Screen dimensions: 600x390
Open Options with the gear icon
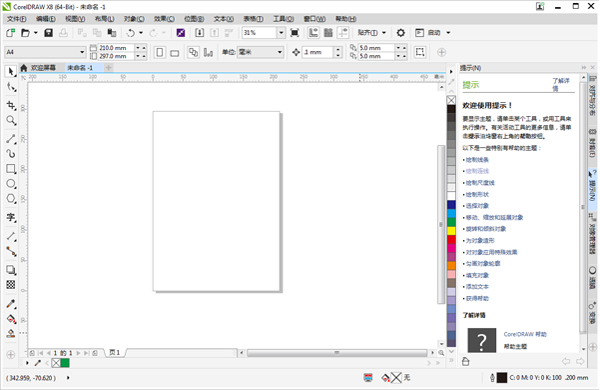click(x=401, y=33)
